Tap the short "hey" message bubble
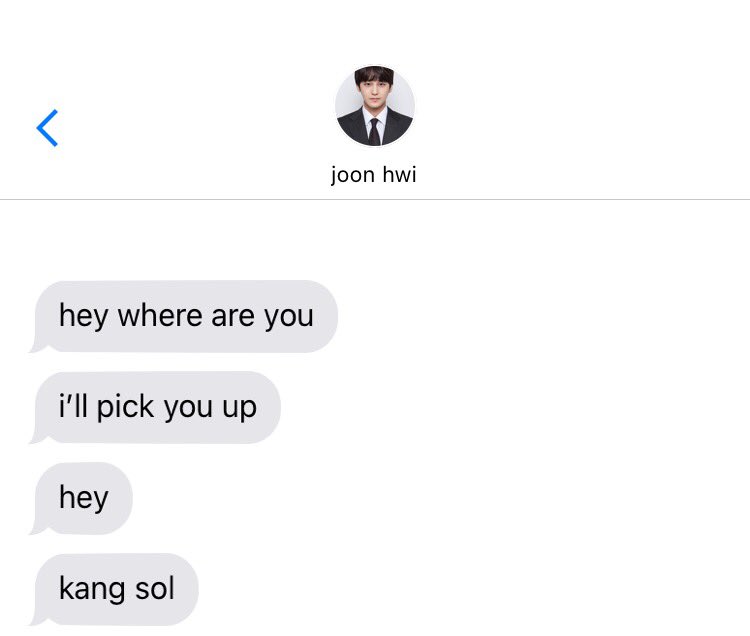 (x=81, y=498)
